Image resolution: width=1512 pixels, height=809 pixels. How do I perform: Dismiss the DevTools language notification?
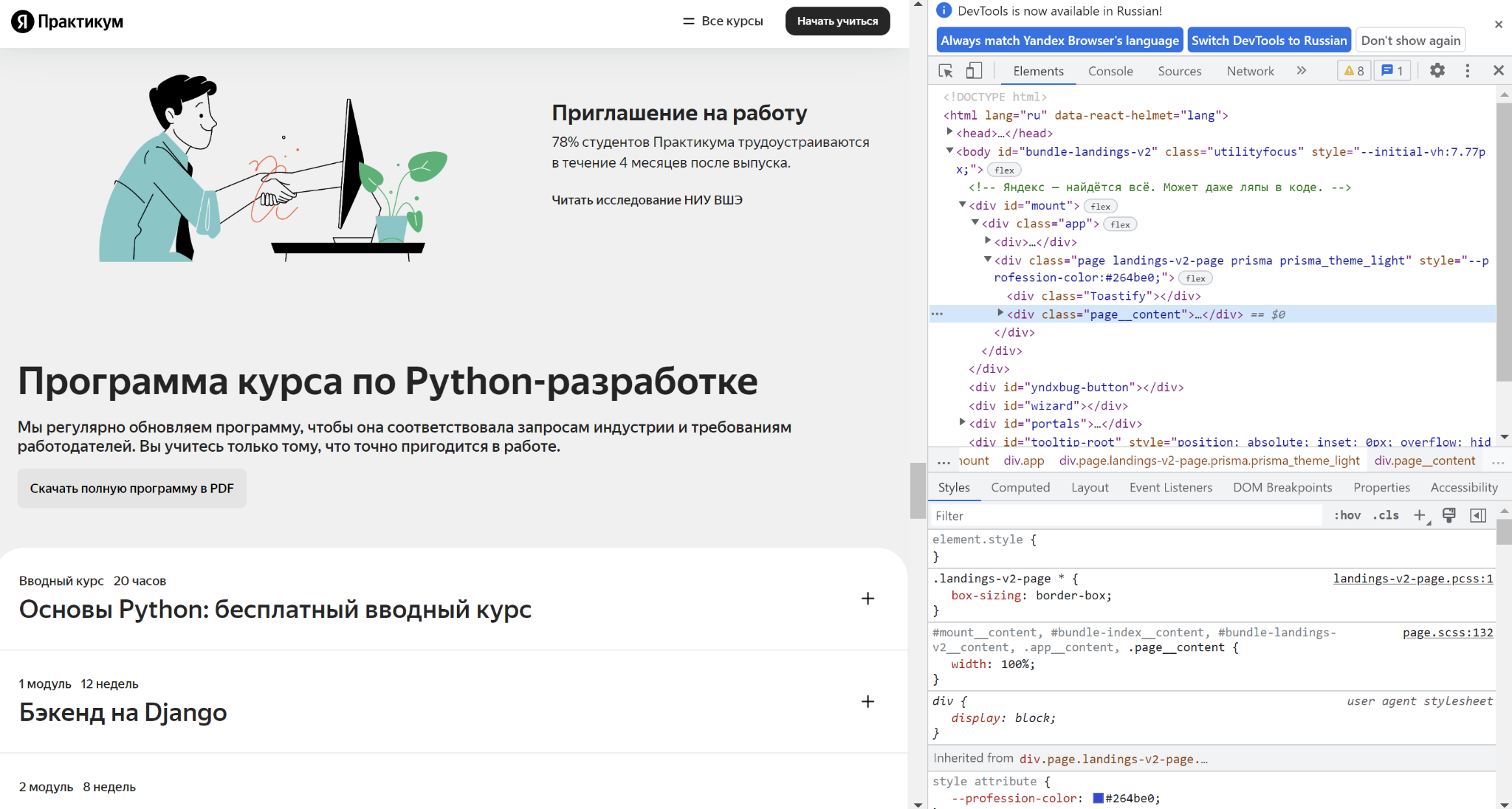point(1498,24)
